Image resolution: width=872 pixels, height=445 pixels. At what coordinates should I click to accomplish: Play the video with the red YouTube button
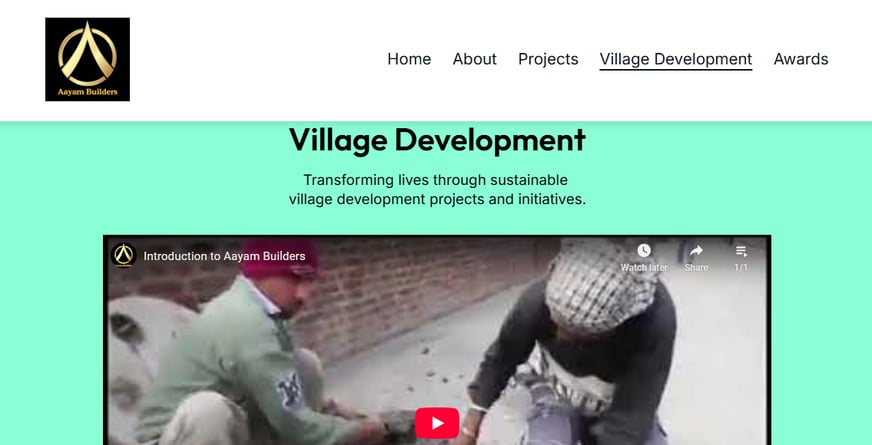point(437,423)
